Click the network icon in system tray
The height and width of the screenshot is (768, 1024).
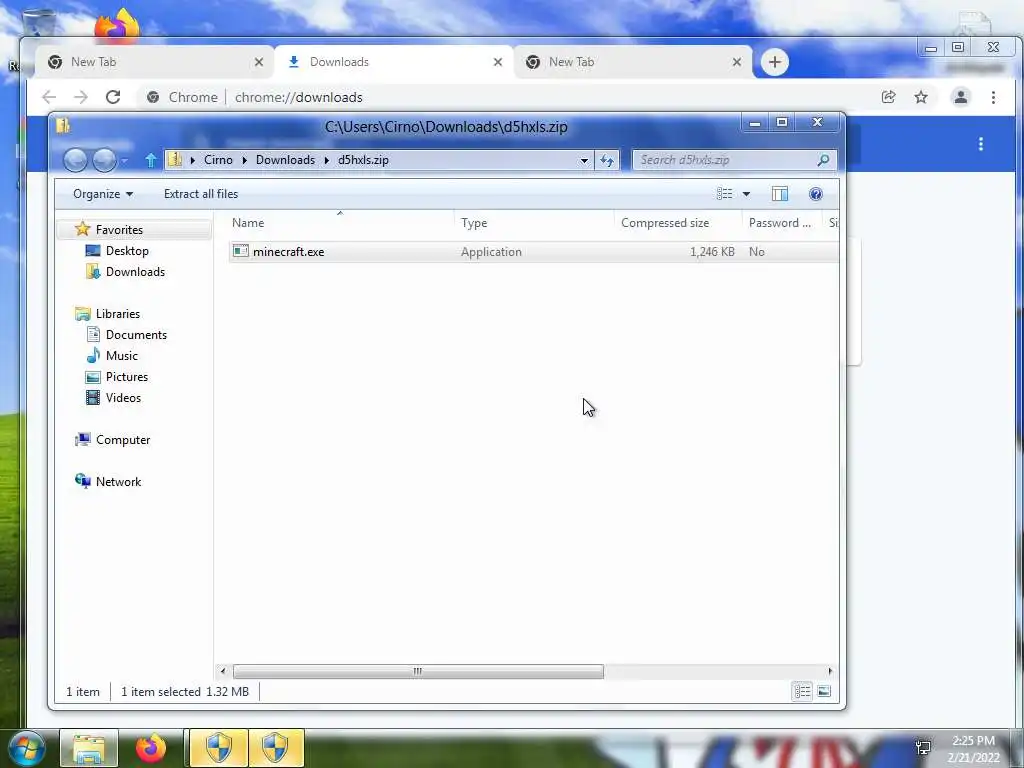(x=923, y=748)
